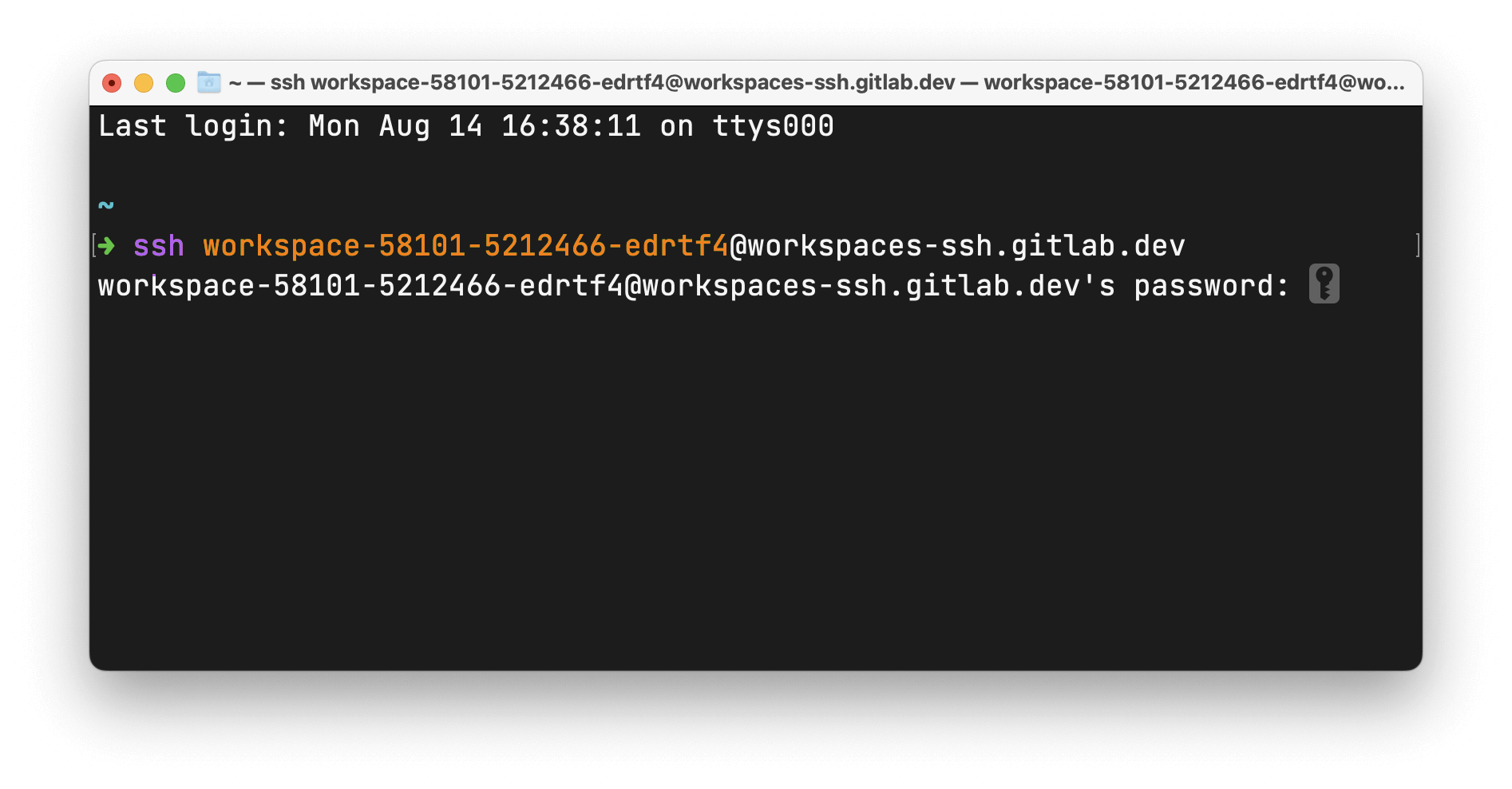Image resolution: width=1512 pixels, height=789 pixels.
Task: Click the Last login timestamp line
Action: tap(463, 125)
